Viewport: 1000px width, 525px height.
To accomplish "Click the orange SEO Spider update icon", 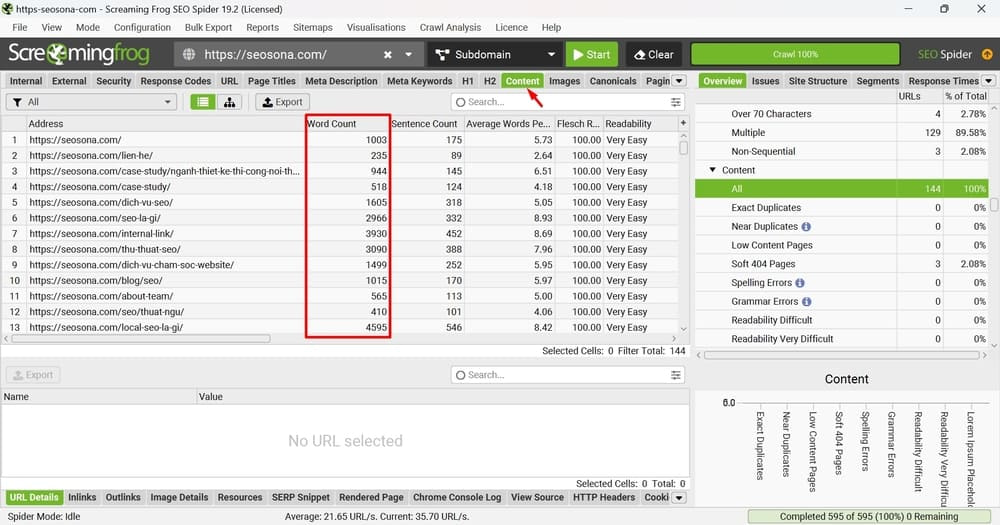I will click(987, 54).
